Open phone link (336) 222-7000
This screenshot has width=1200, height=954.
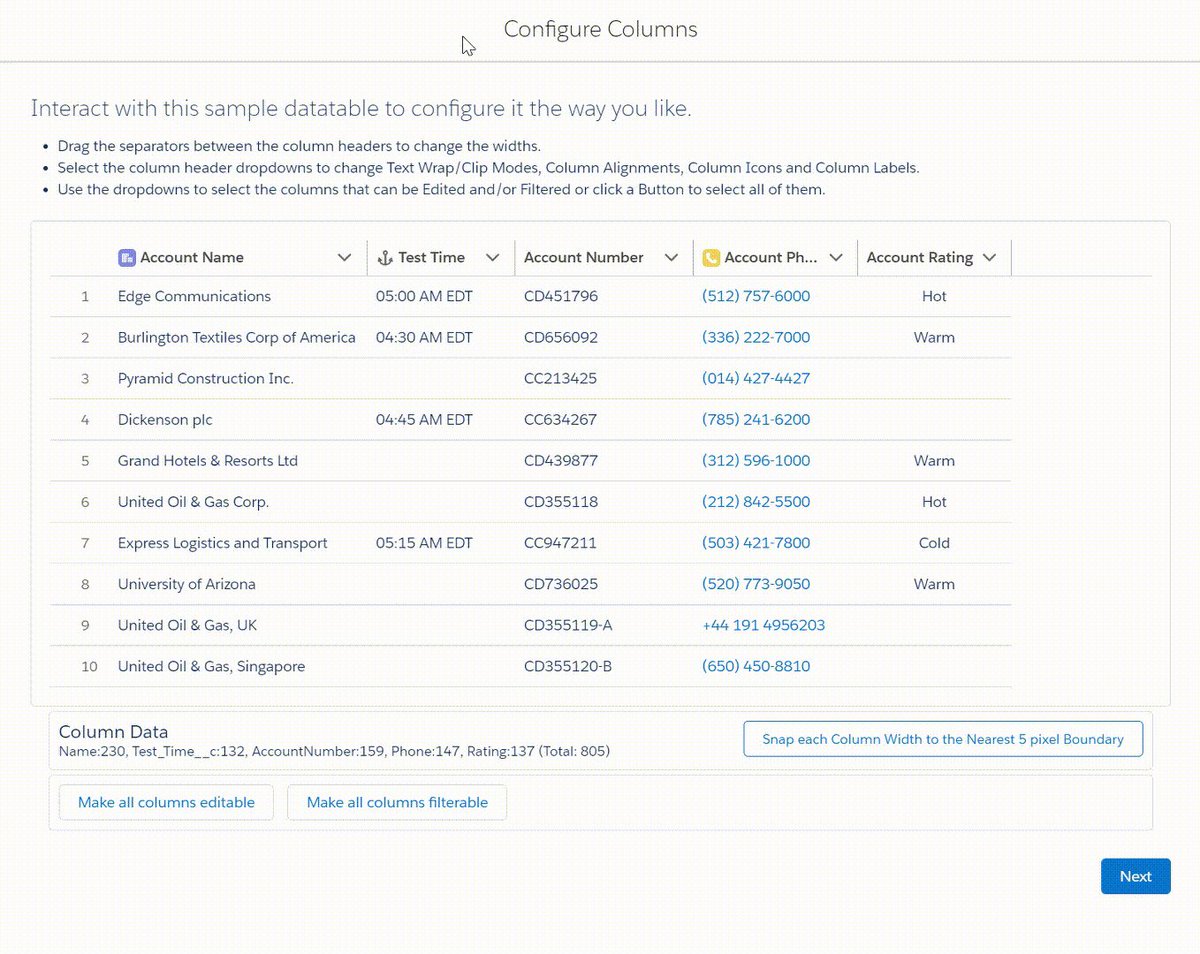point(756,337)
